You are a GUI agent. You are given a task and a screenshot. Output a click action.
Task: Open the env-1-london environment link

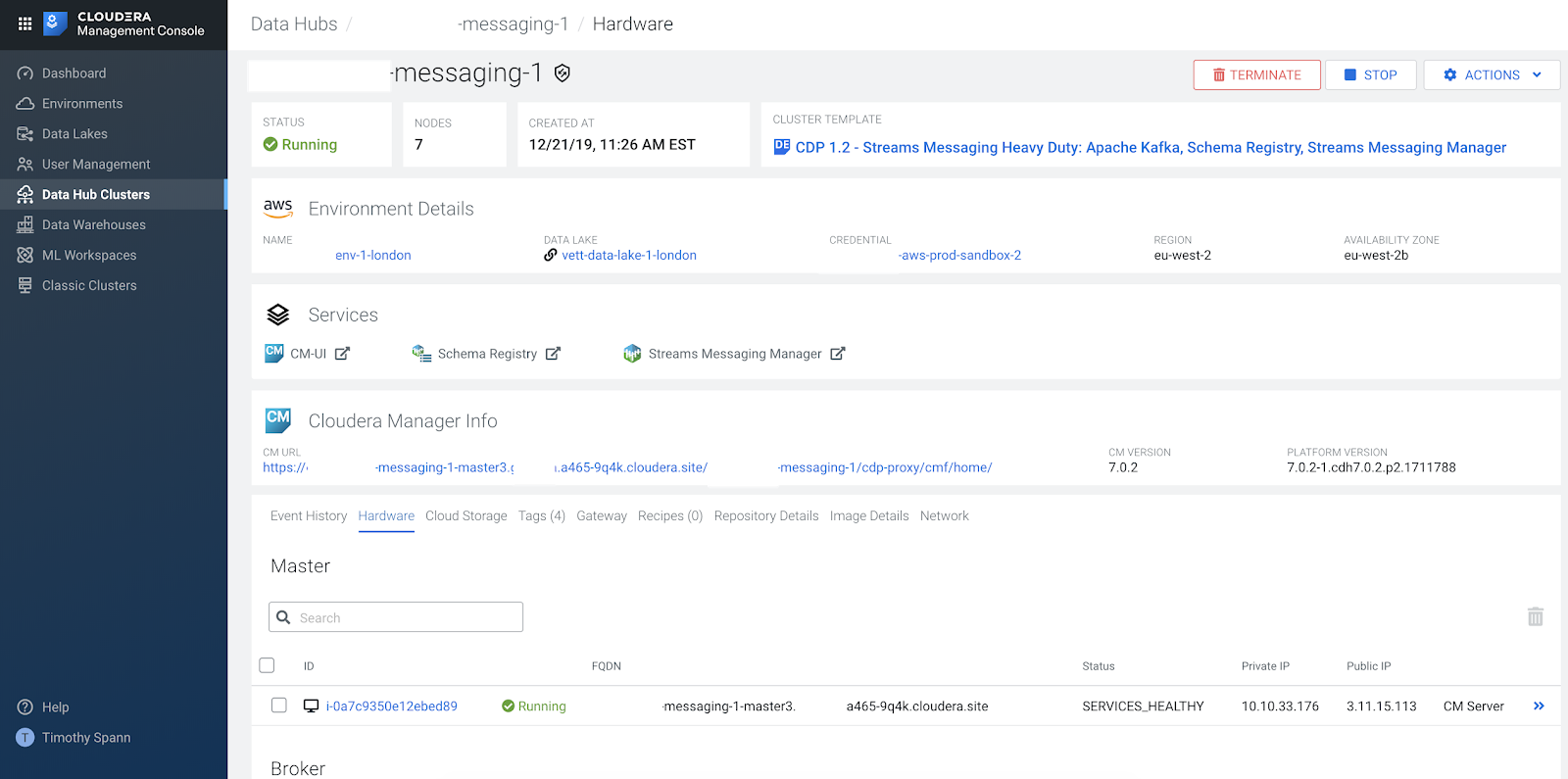pyautogui.click(x=373, y=256)
